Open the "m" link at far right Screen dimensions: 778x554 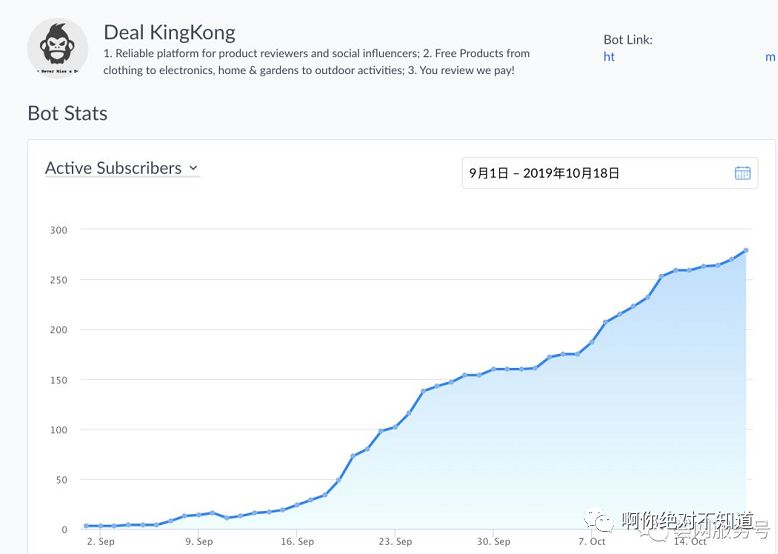770,57
